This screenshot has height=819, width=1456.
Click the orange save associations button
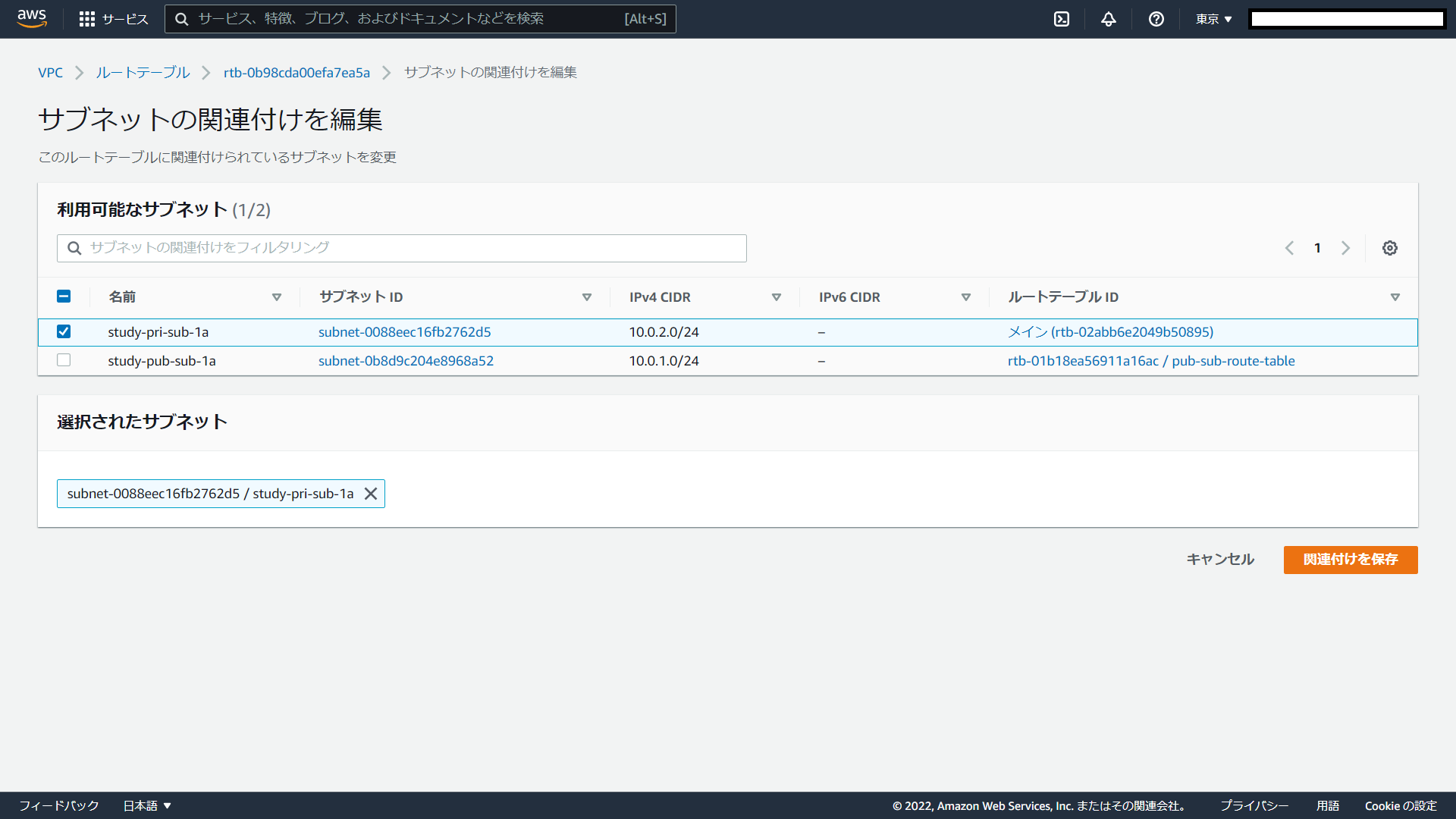click(1350, 560)
